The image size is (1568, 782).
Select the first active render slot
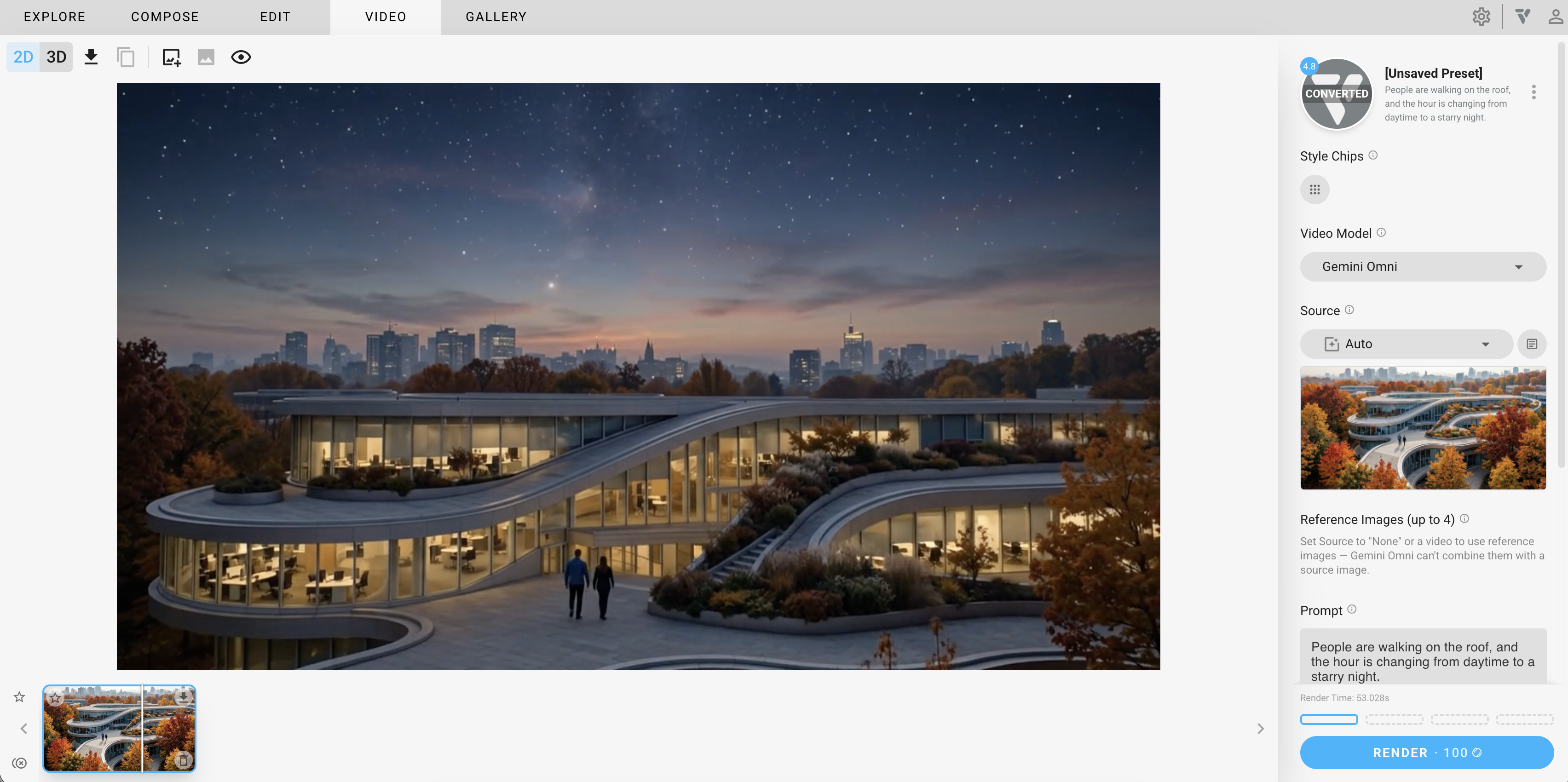click(x=1329, y=719)
